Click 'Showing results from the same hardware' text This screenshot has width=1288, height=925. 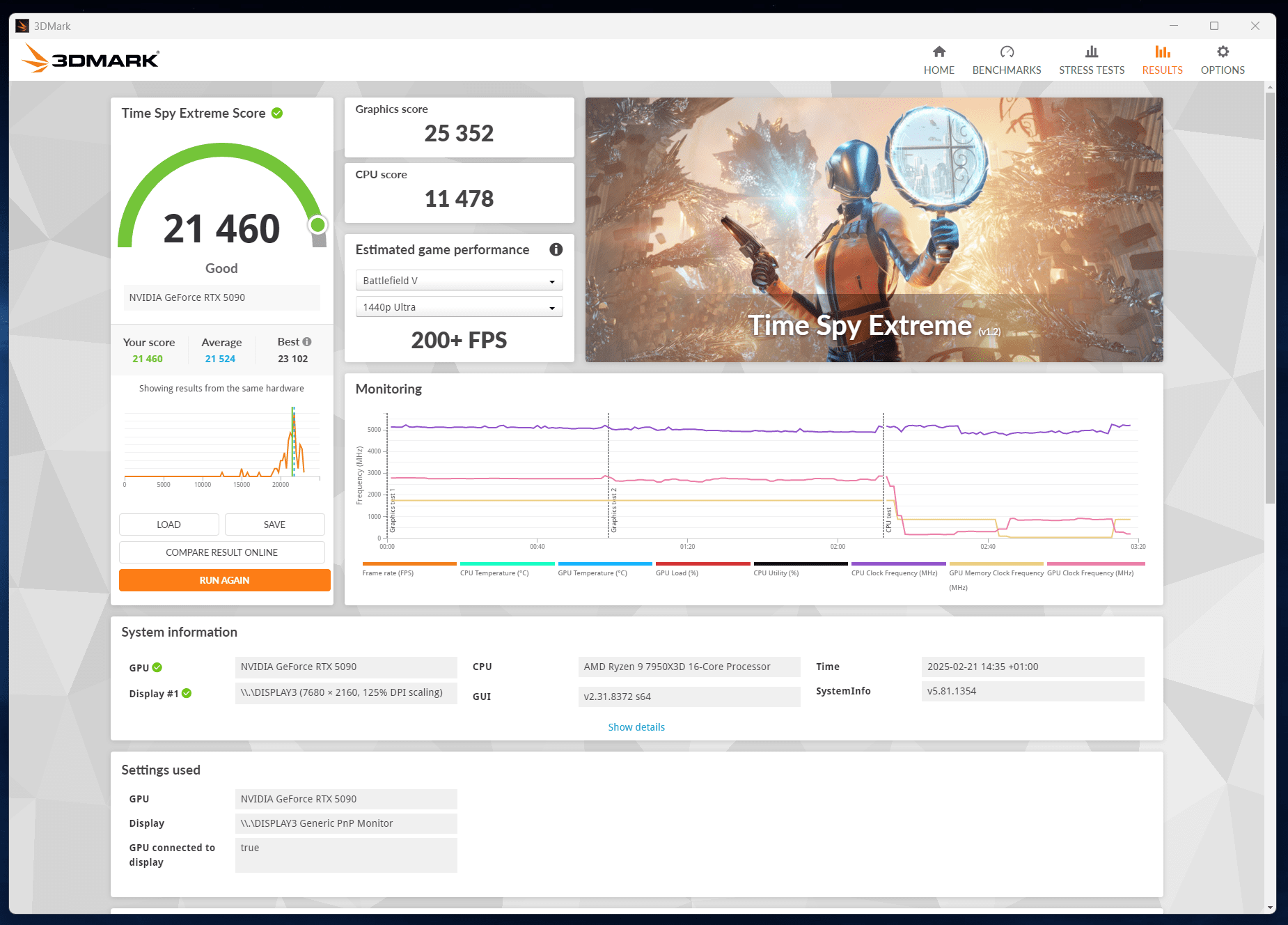click(221, 389)
